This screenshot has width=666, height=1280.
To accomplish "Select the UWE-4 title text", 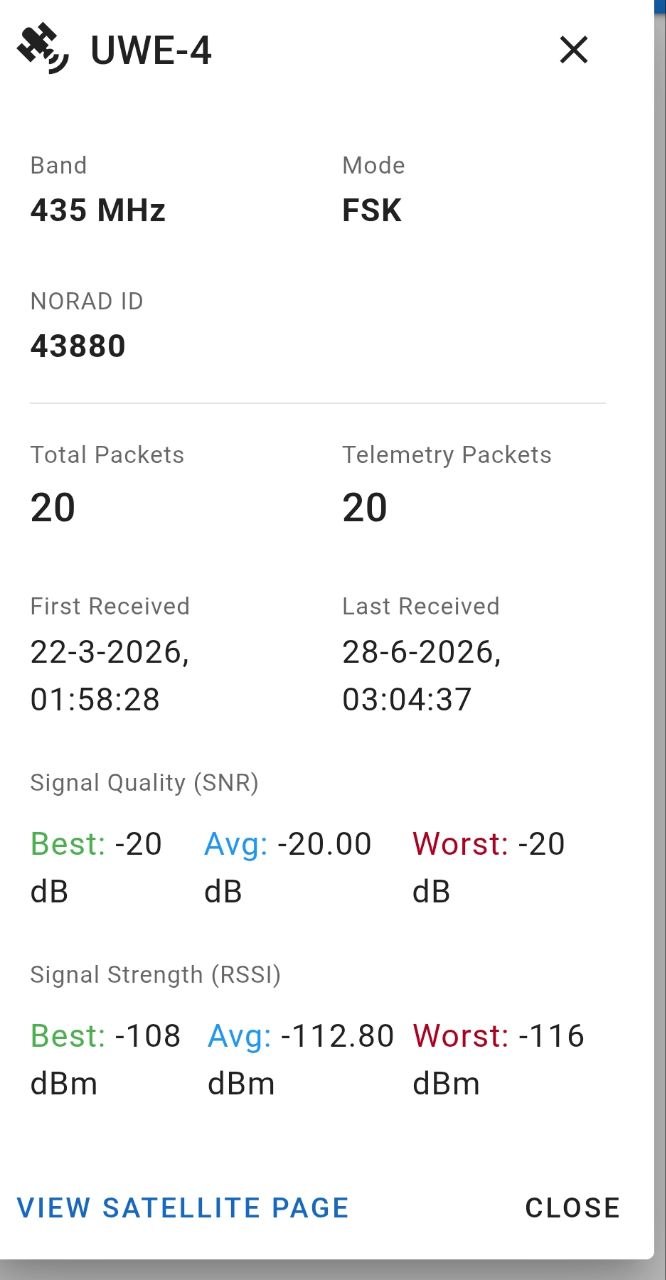I will click(x=151, y=50).
